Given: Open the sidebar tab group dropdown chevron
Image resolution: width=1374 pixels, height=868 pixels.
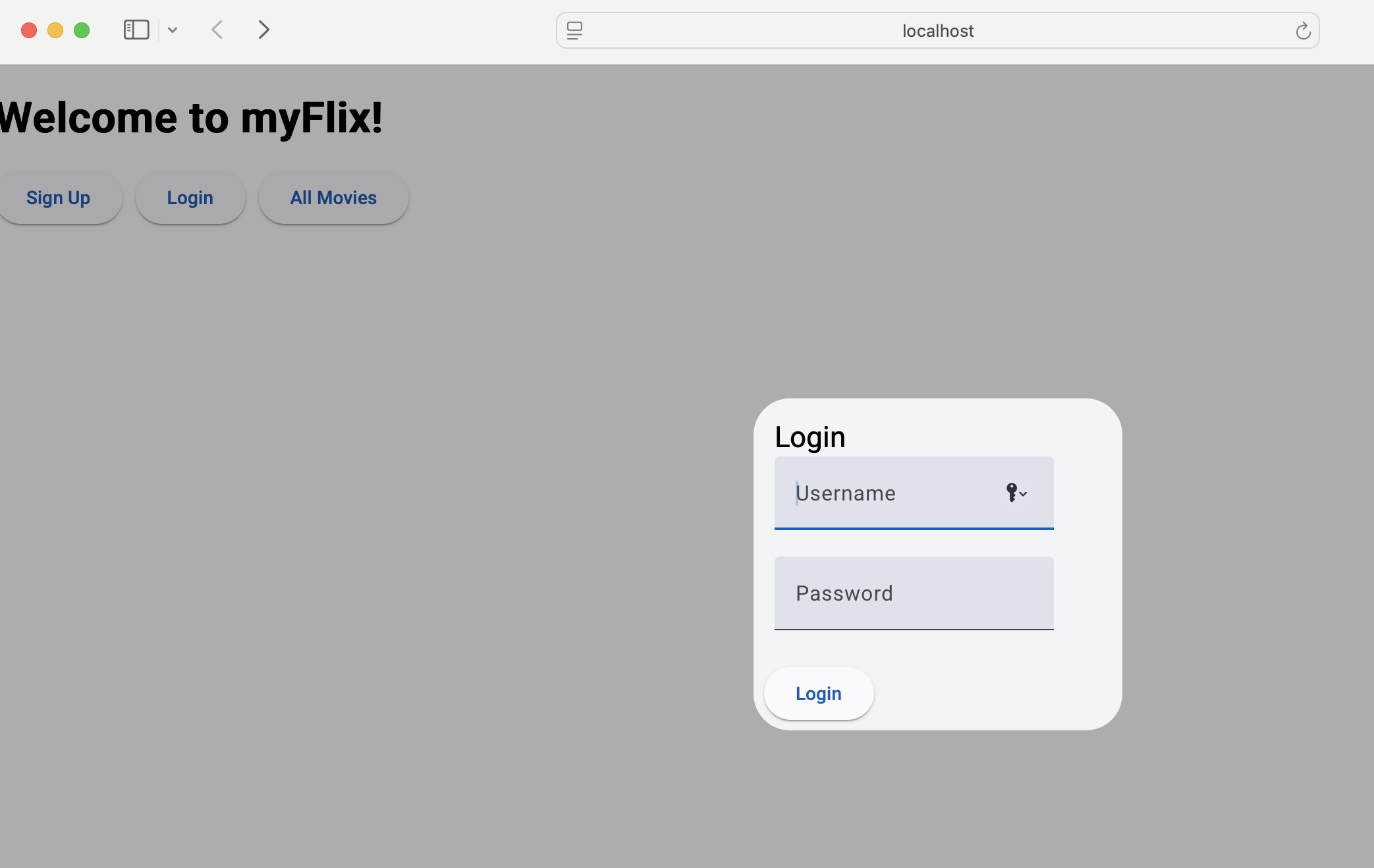Looking at the screenshot, I should tap(173, 30).
